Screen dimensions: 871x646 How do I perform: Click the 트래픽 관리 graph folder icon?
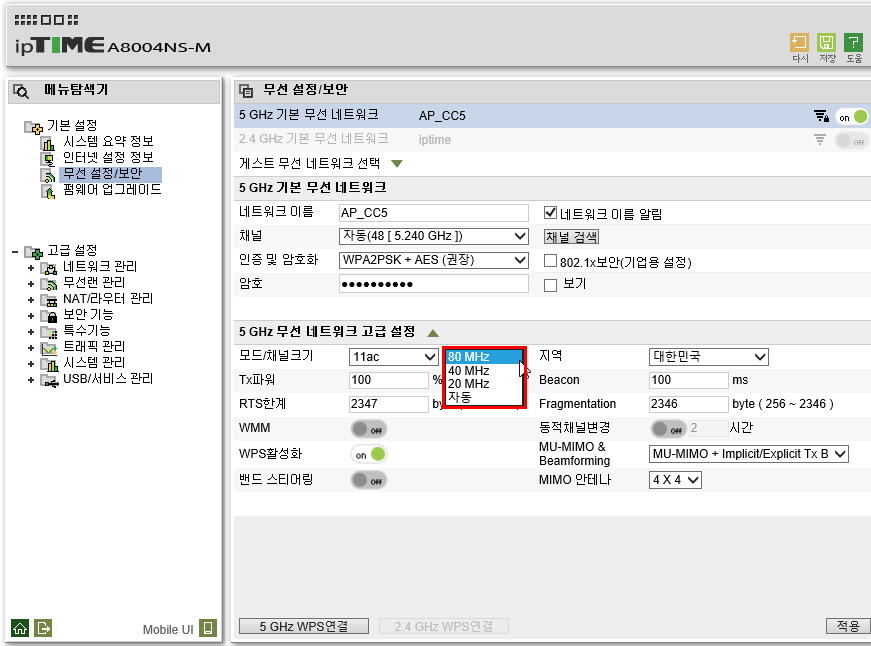[x=49, y=349]
